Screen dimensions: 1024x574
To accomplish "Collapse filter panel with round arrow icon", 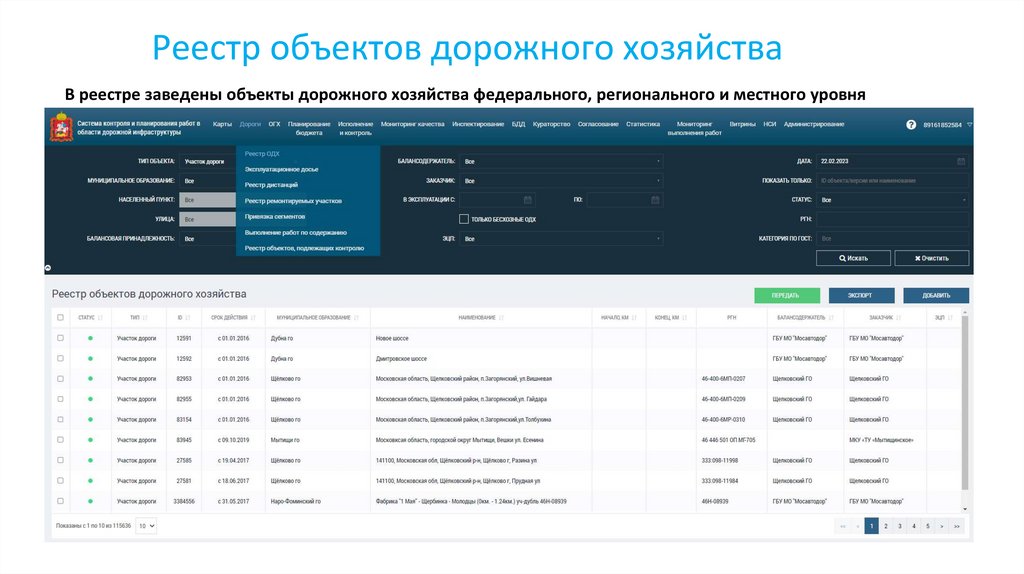I will [x=48, y=268].
